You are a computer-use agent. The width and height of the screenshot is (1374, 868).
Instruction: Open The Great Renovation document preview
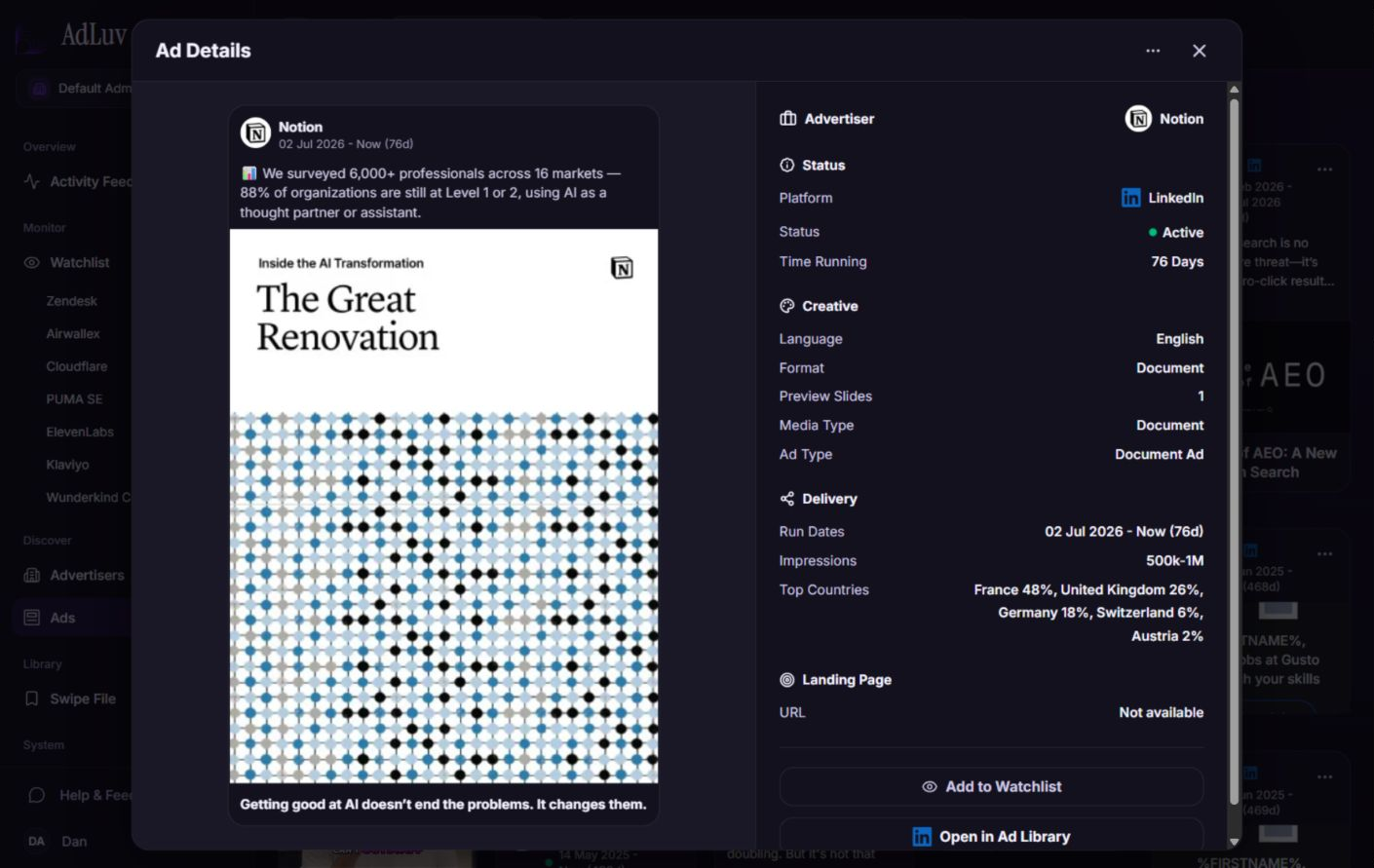(x=443, y=506)
